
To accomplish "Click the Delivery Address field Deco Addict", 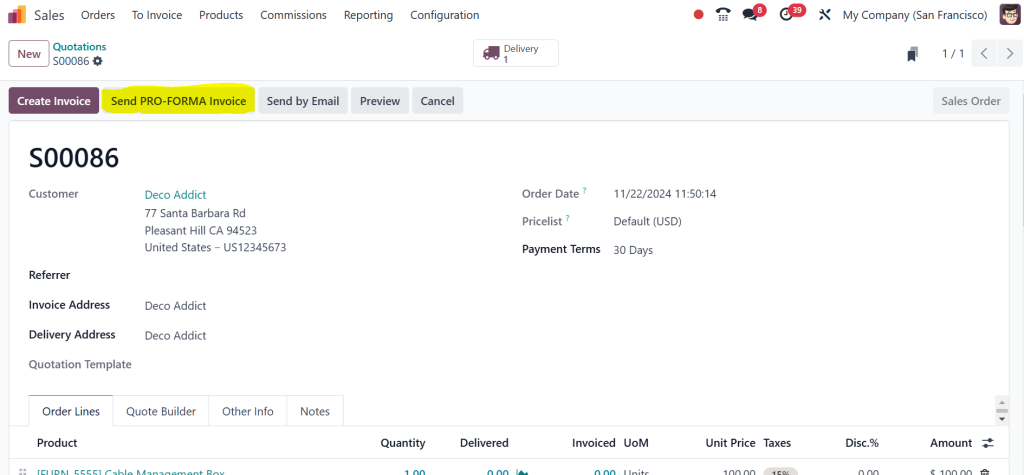I will tap(175, 336).
